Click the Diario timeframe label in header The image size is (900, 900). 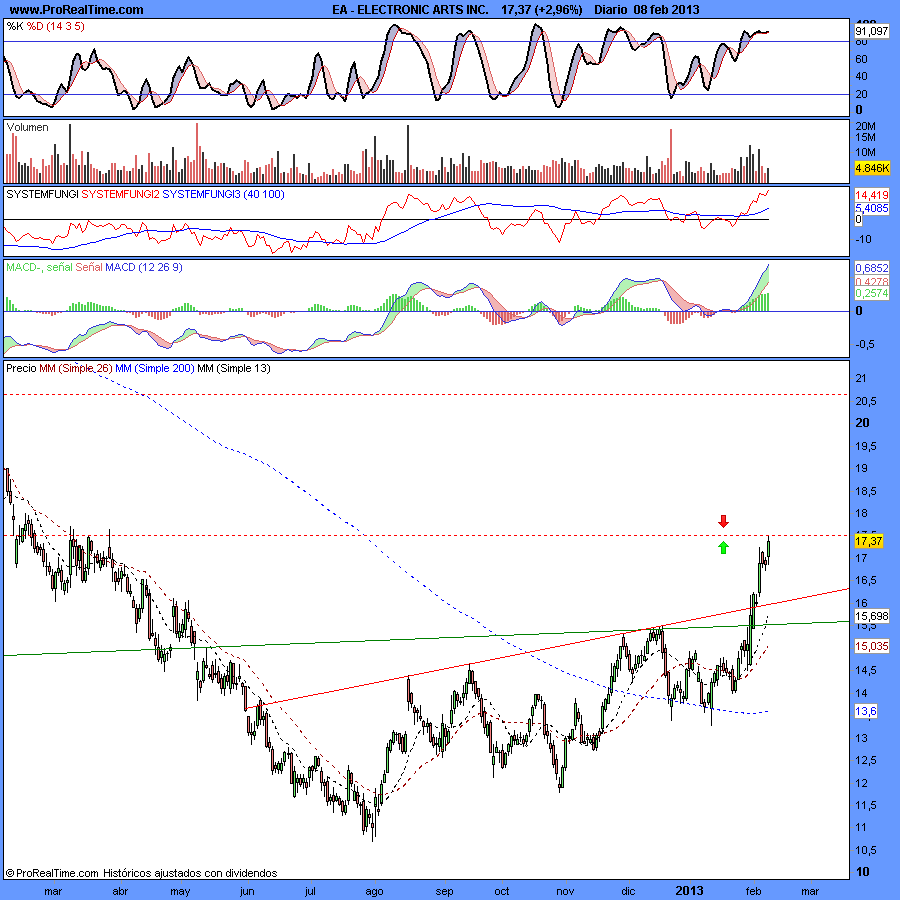click(611, 10)
